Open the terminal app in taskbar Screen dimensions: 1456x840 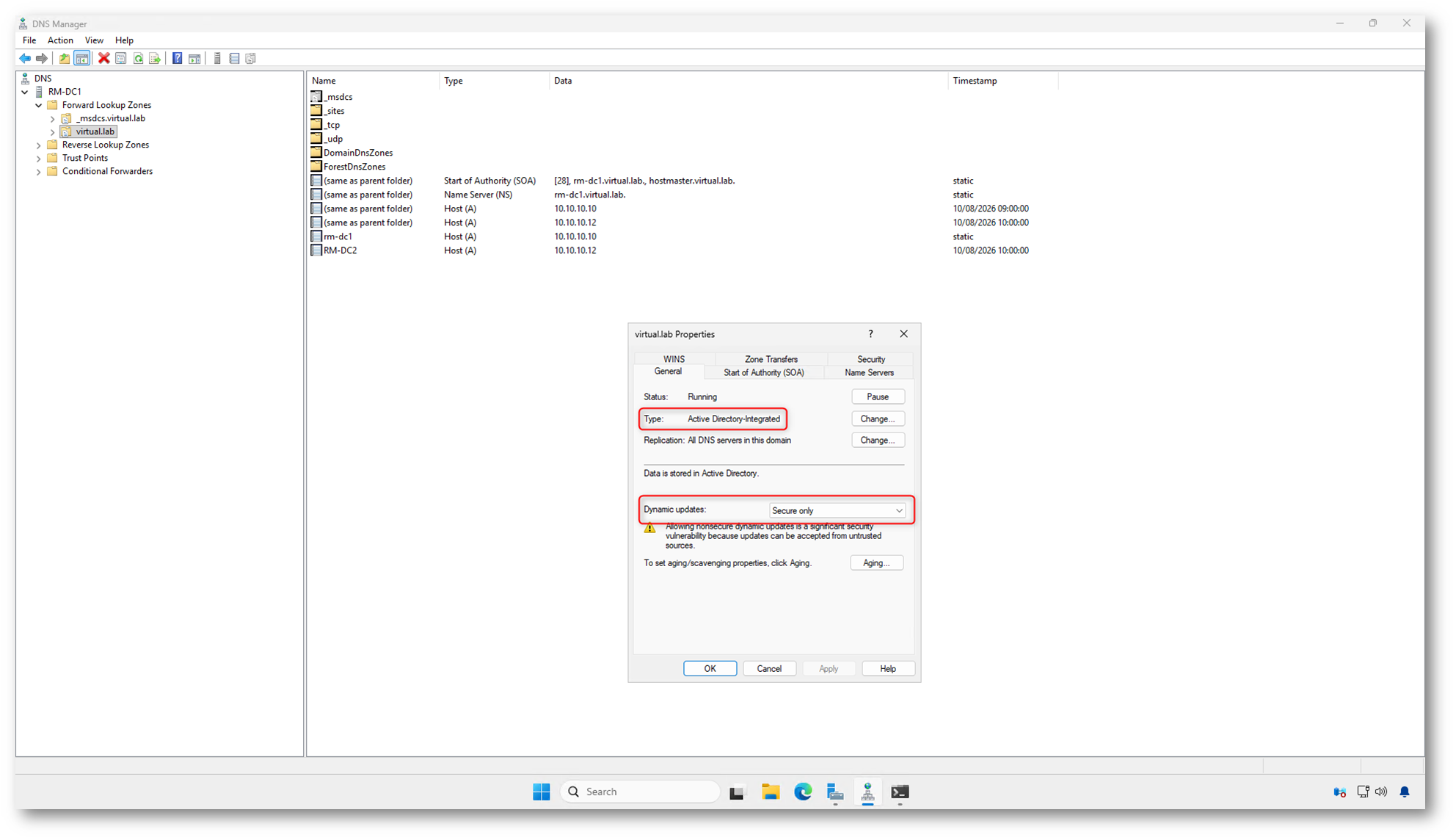click(900, 792)
